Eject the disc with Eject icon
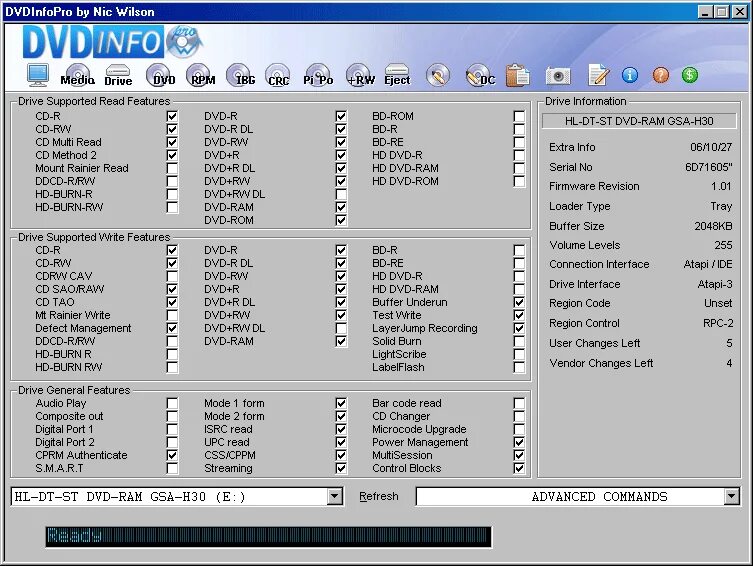The image size is (753, 566). (397, 75)
